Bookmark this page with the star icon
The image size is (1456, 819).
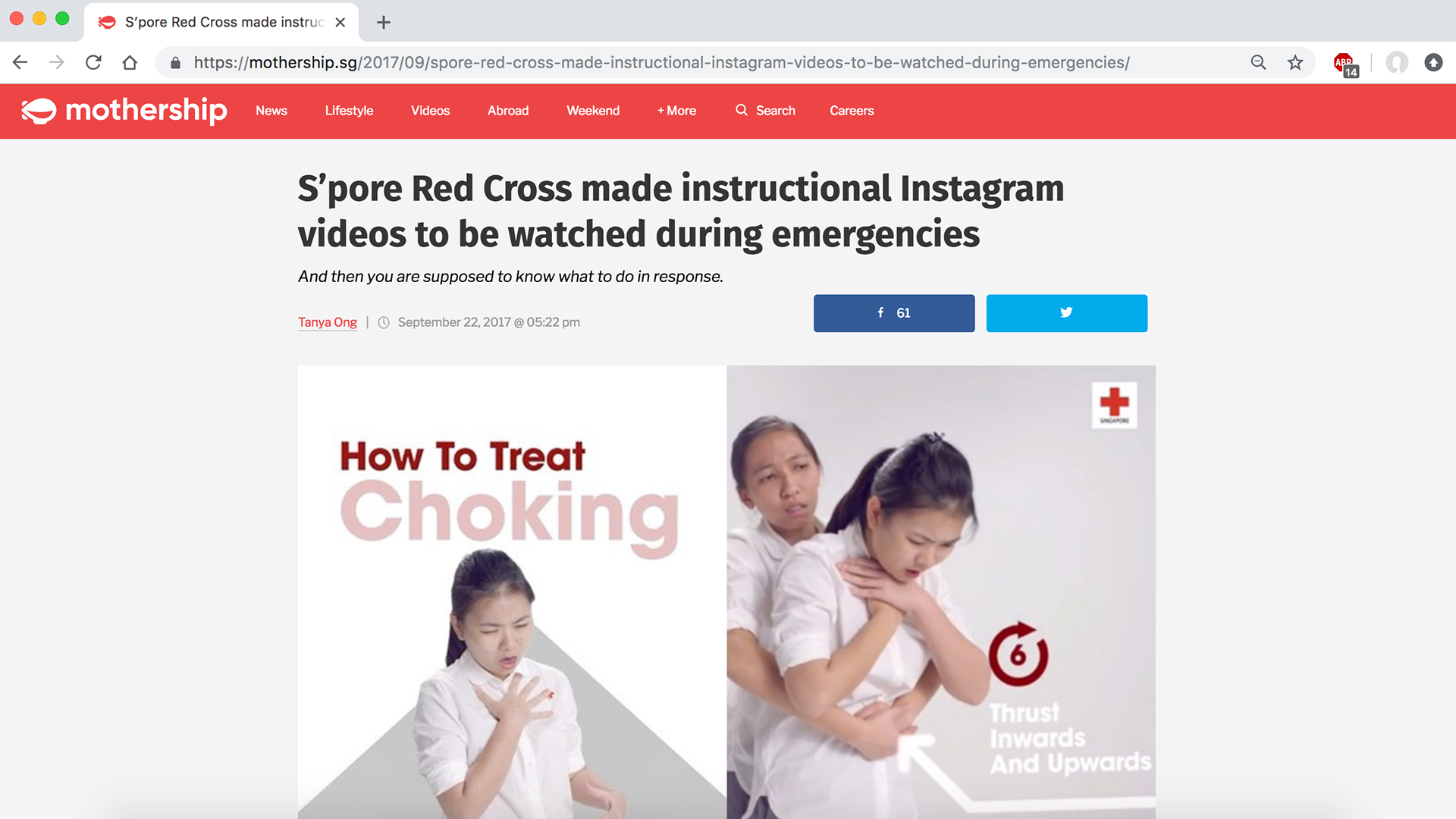click(x=1295, y=62)
